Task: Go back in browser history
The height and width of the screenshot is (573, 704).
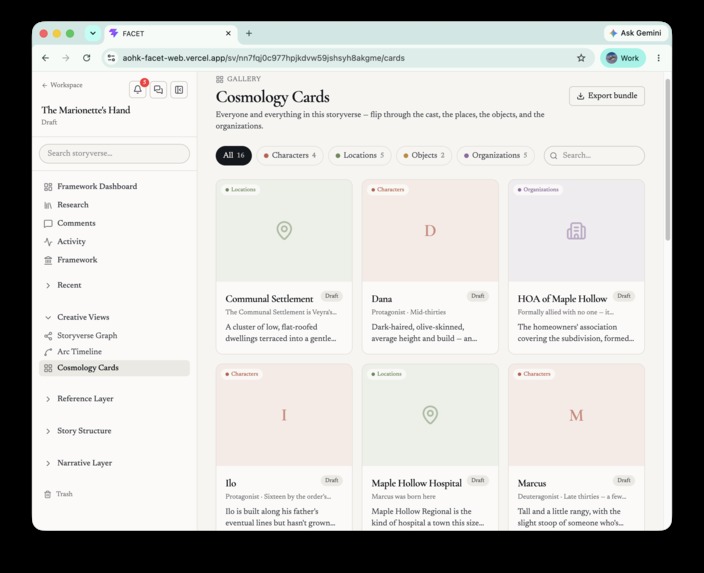Action: pos(45,58)
